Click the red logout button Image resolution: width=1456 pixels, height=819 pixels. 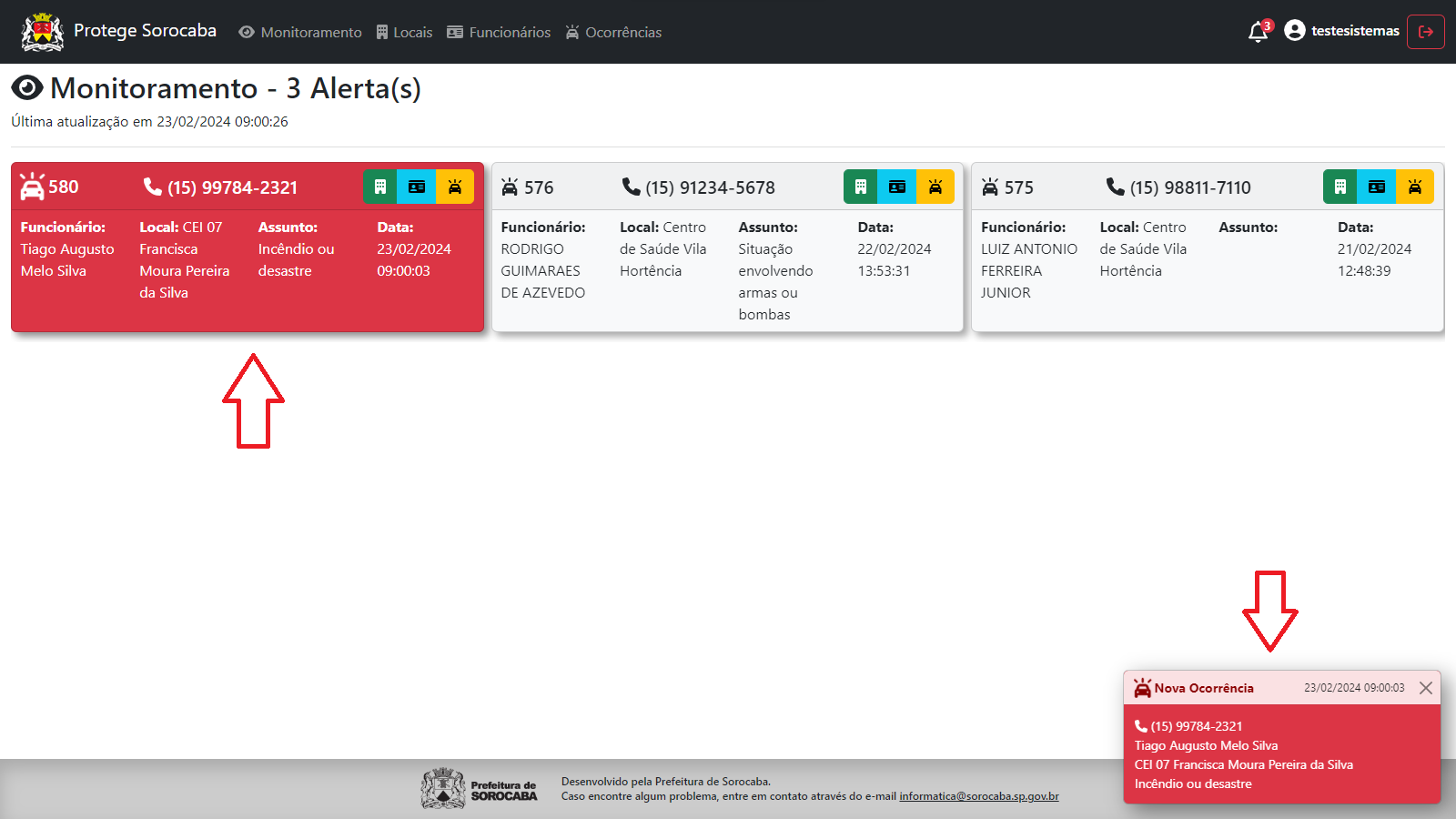point(1426,32)
